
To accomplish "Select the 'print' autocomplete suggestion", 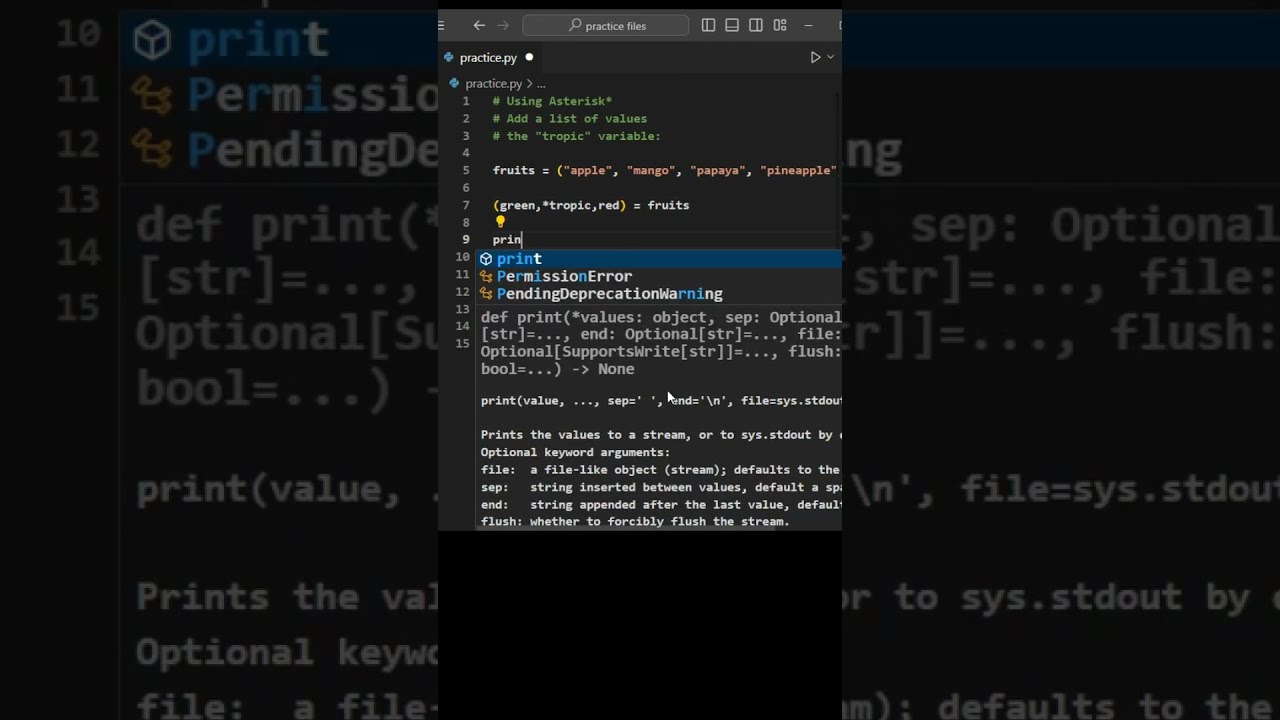I will click(658, 258).
